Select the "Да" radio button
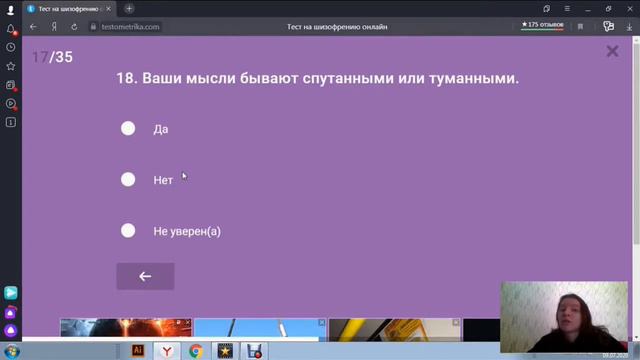640x360 pixels. click(128, 129)
